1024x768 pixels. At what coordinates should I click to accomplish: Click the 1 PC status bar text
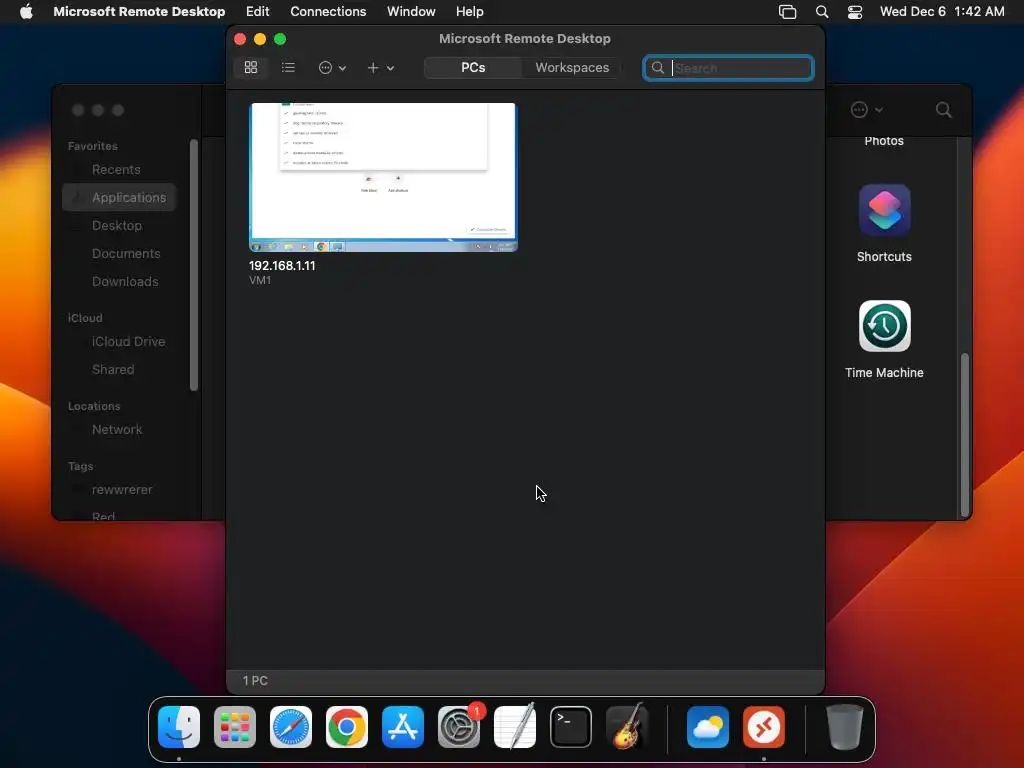pos(255,680)
